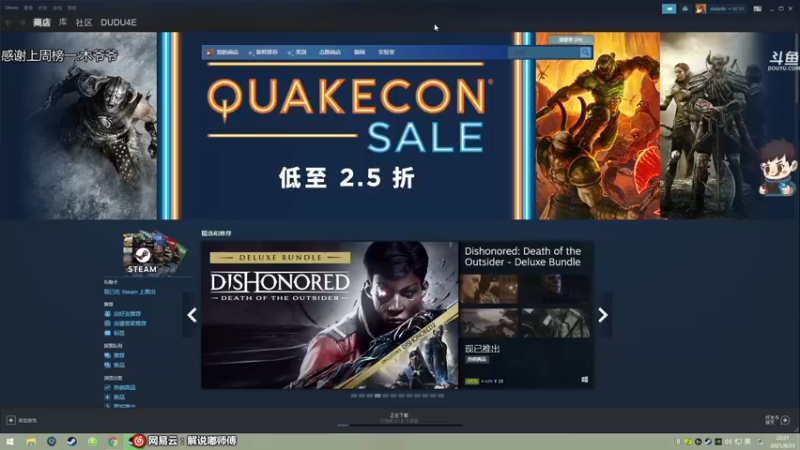Open Google Chrome in the taskbar
This screenshot has height=450, width=800.
113,442
